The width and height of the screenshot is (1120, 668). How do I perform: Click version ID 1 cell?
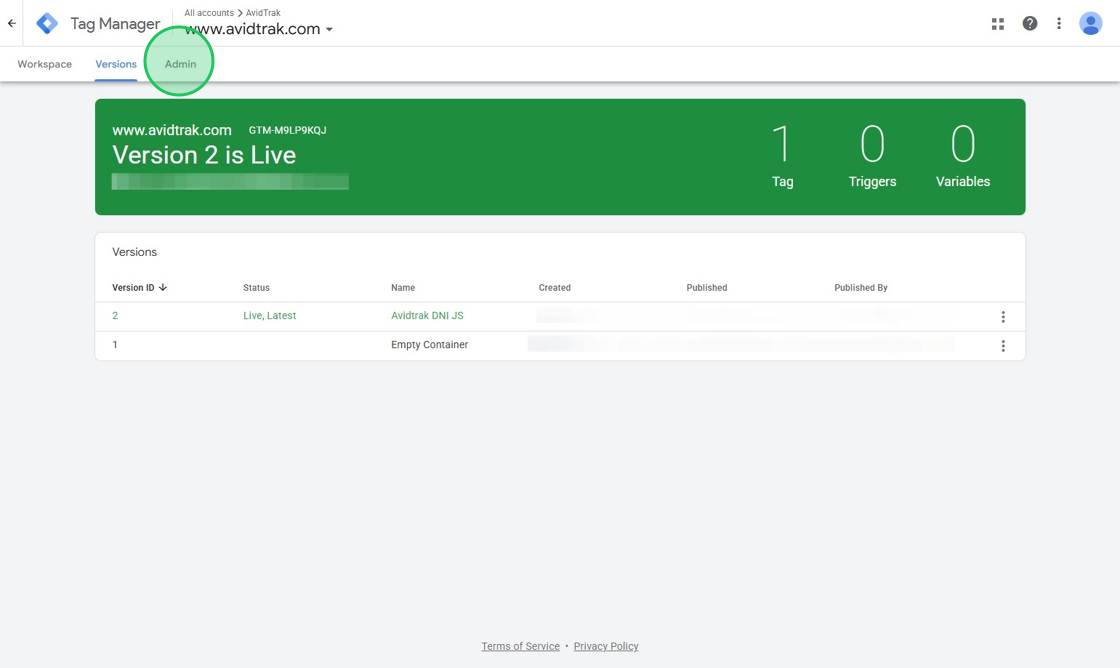[115, 345]
